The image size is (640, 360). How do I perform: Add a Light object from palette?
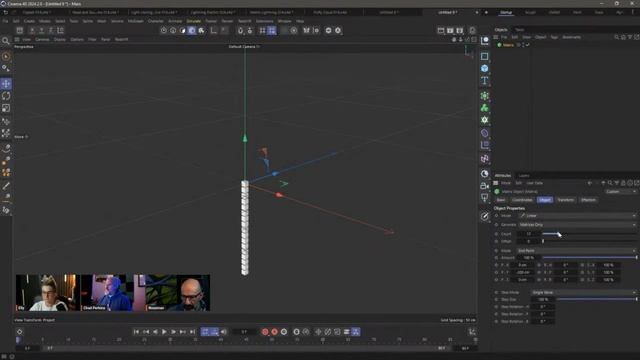click(x=484, y=198)
